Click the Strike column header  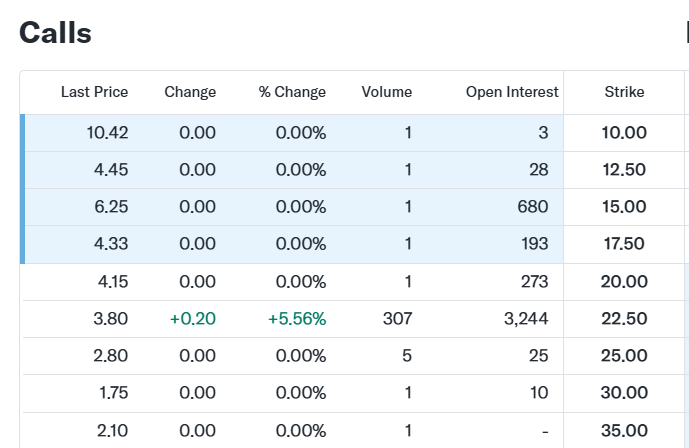point(624,92)
